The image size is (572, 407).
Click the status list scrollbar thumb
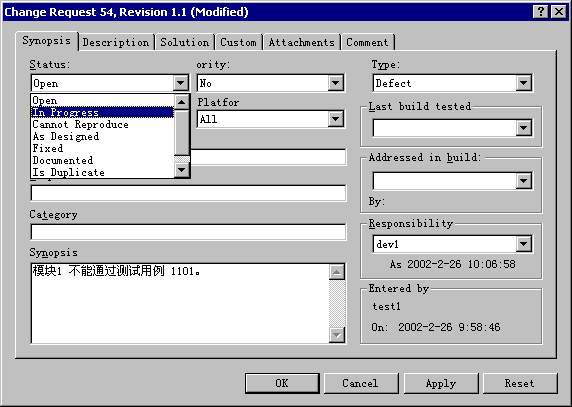(x=182, y=132)
